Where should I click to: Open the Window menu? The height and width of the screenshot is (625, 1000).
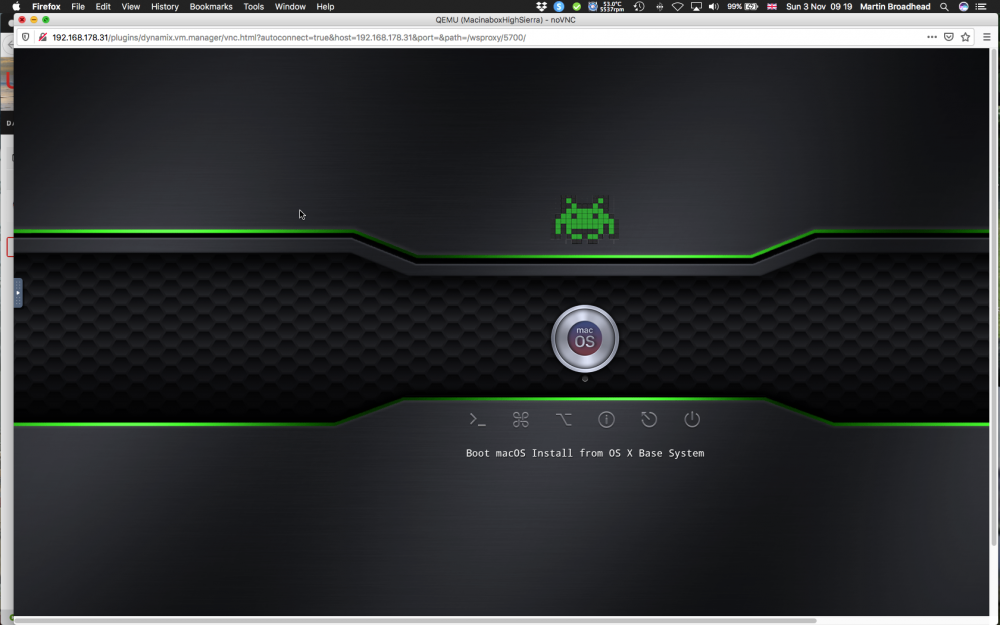[290, 6]
